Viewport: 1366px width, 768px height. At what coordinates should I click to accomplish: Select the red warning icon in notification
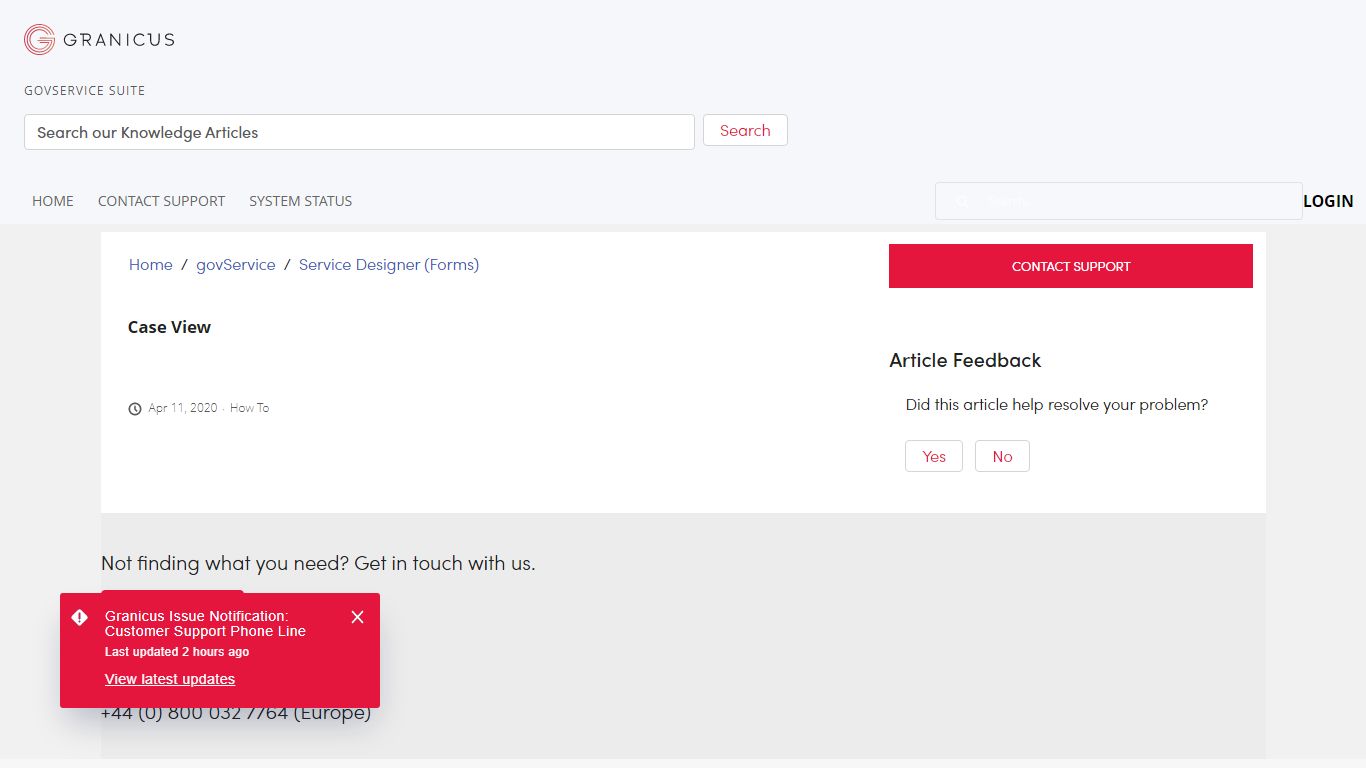pos(80,617)
